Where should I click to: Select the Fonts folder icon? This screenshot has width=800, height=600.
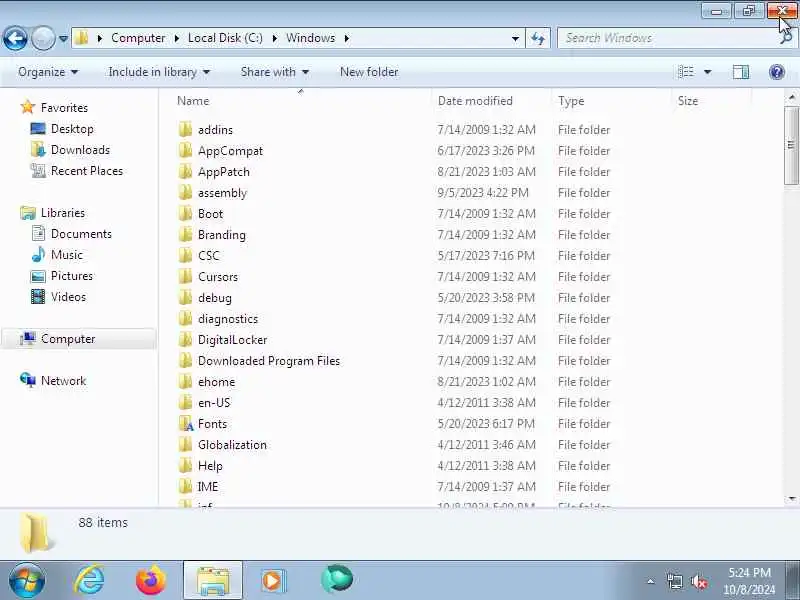click(x=186, y=423)
